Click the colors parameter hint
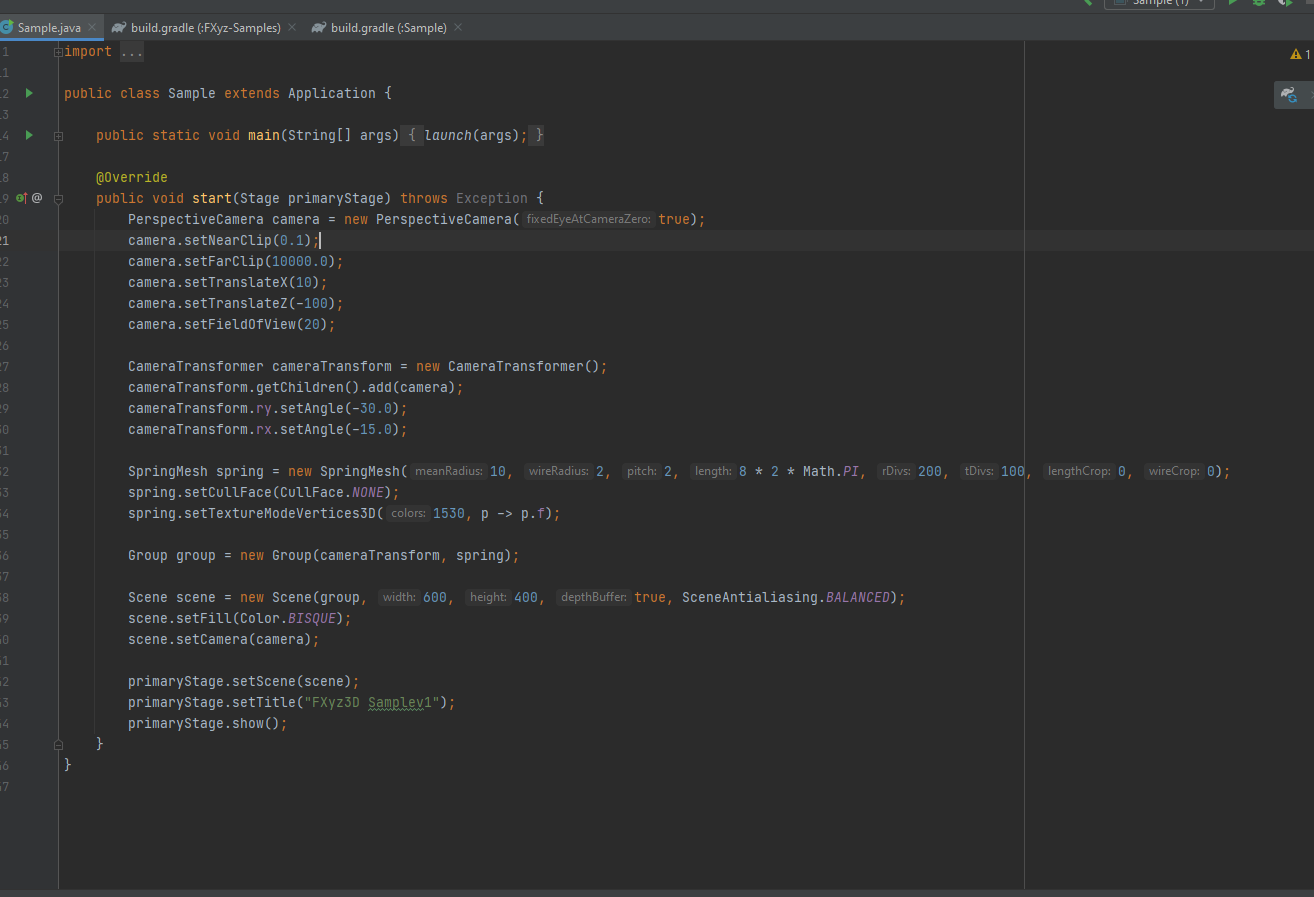Screen dimensions: 1314x897 408,513
